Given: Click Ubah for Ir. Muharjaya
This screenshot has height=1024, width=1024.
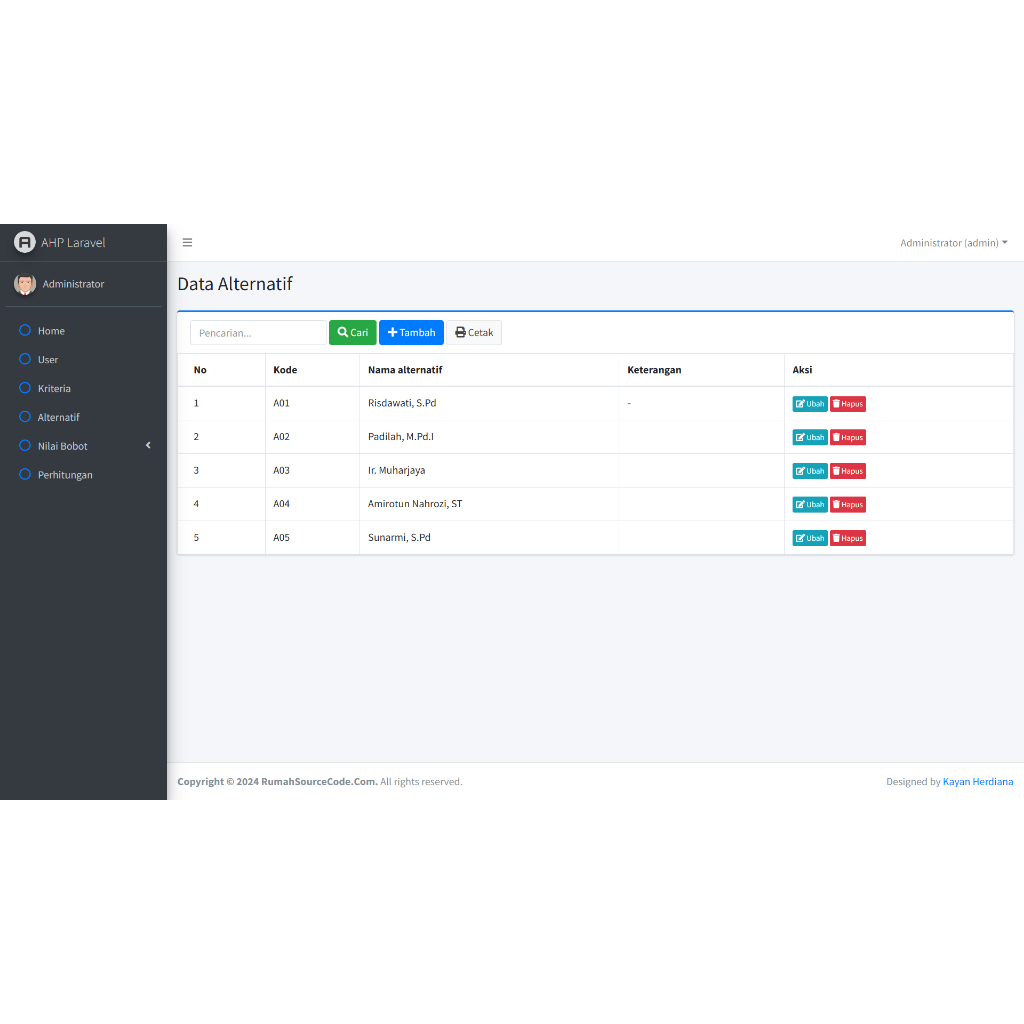Looking at the screenshot, I should (x=809, y=470).
